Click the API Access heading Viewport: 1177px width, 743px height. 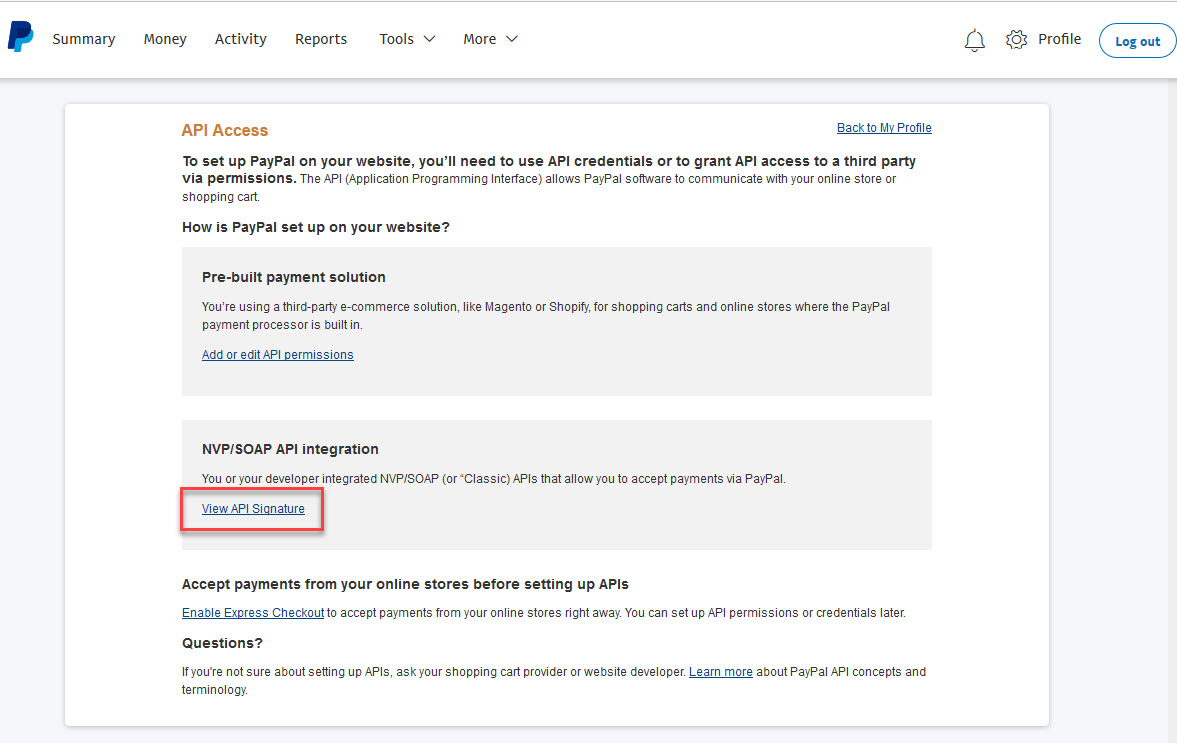224,131
